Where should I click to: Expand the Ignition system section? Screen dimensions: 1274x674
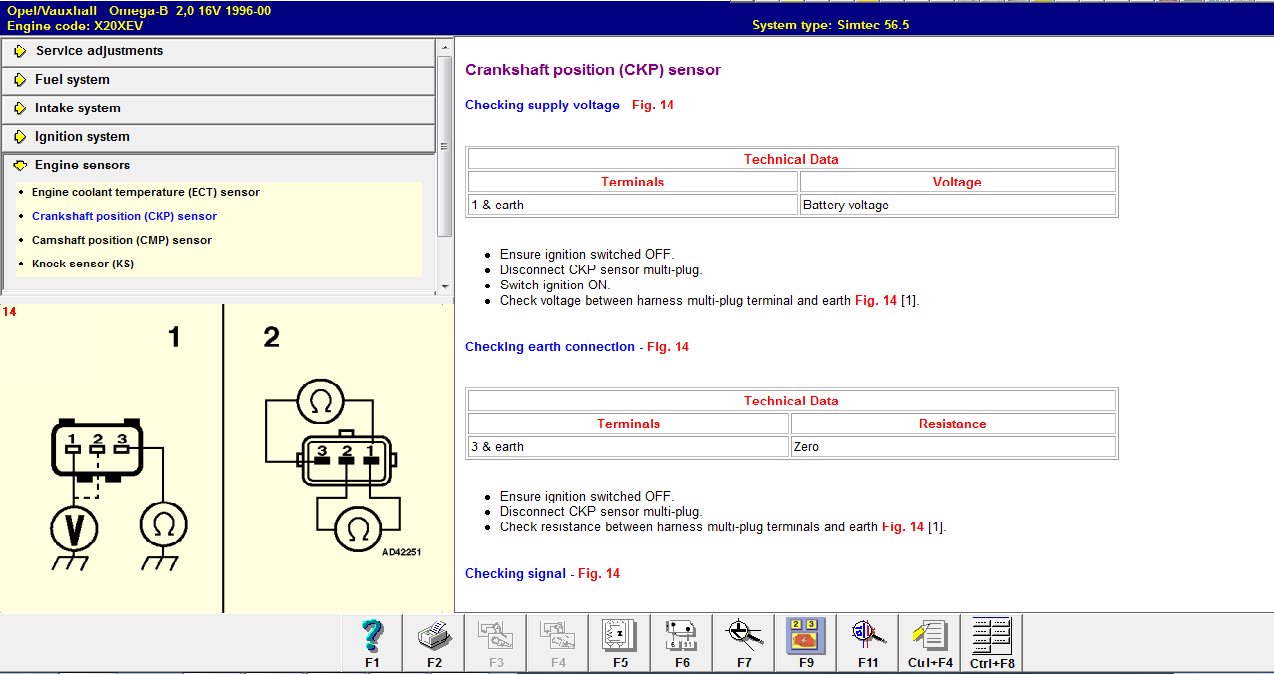click(x=82, y=137)
